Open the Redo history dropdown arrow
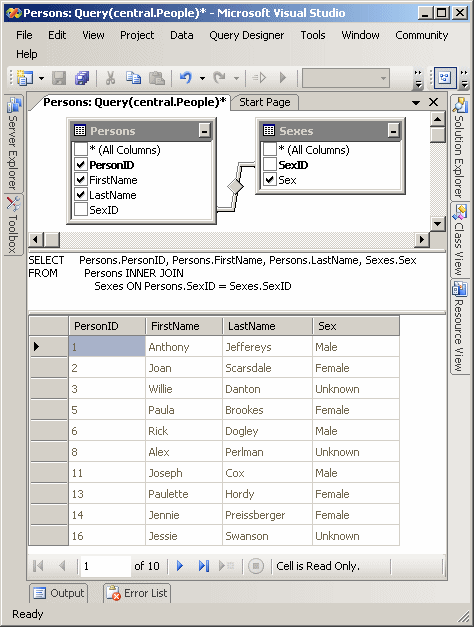The height and width of the screenshot is (627, 474). (236, 78)
